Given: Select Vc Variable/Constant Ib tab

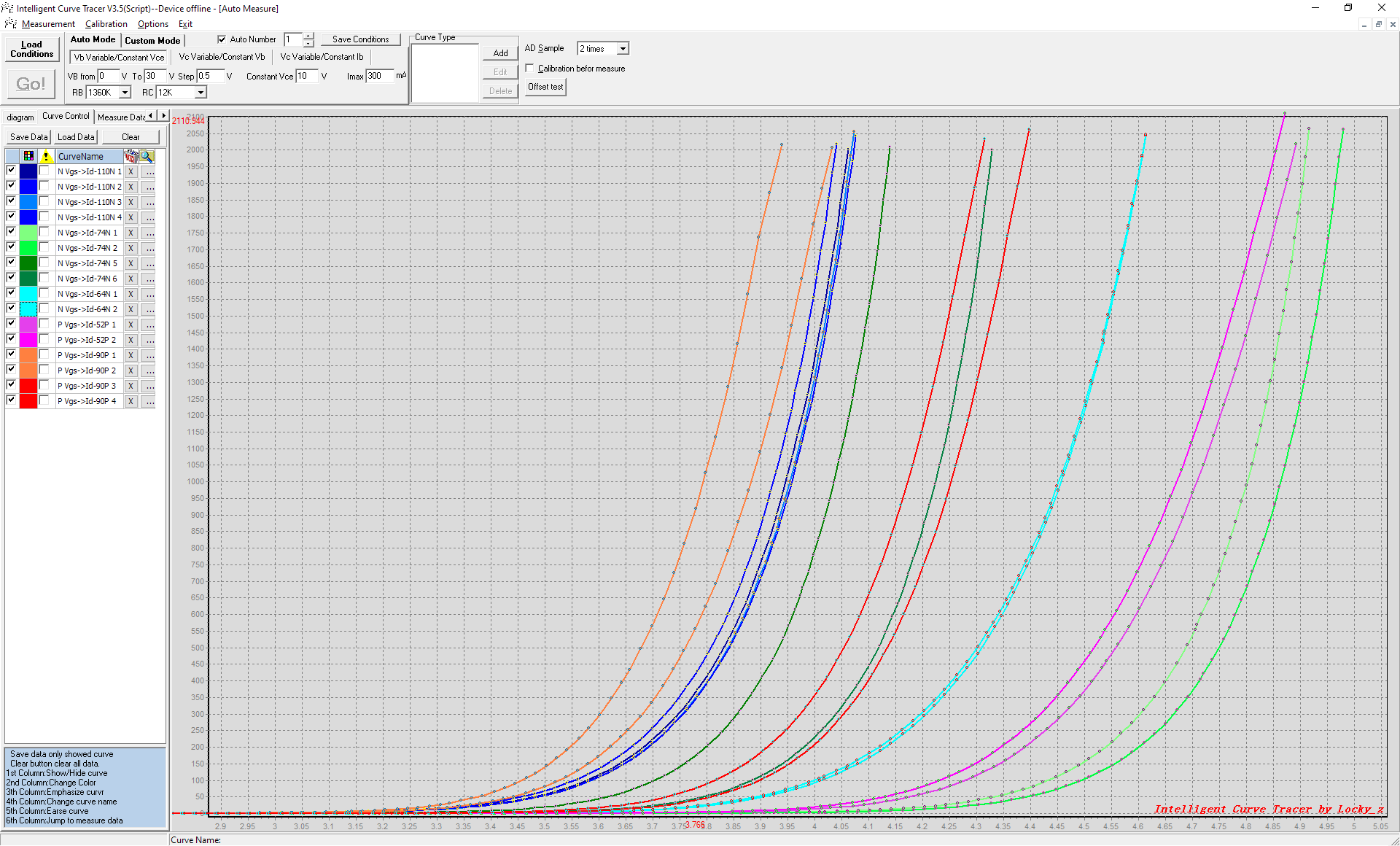Looking at the screenshot, I should [322, 57].
